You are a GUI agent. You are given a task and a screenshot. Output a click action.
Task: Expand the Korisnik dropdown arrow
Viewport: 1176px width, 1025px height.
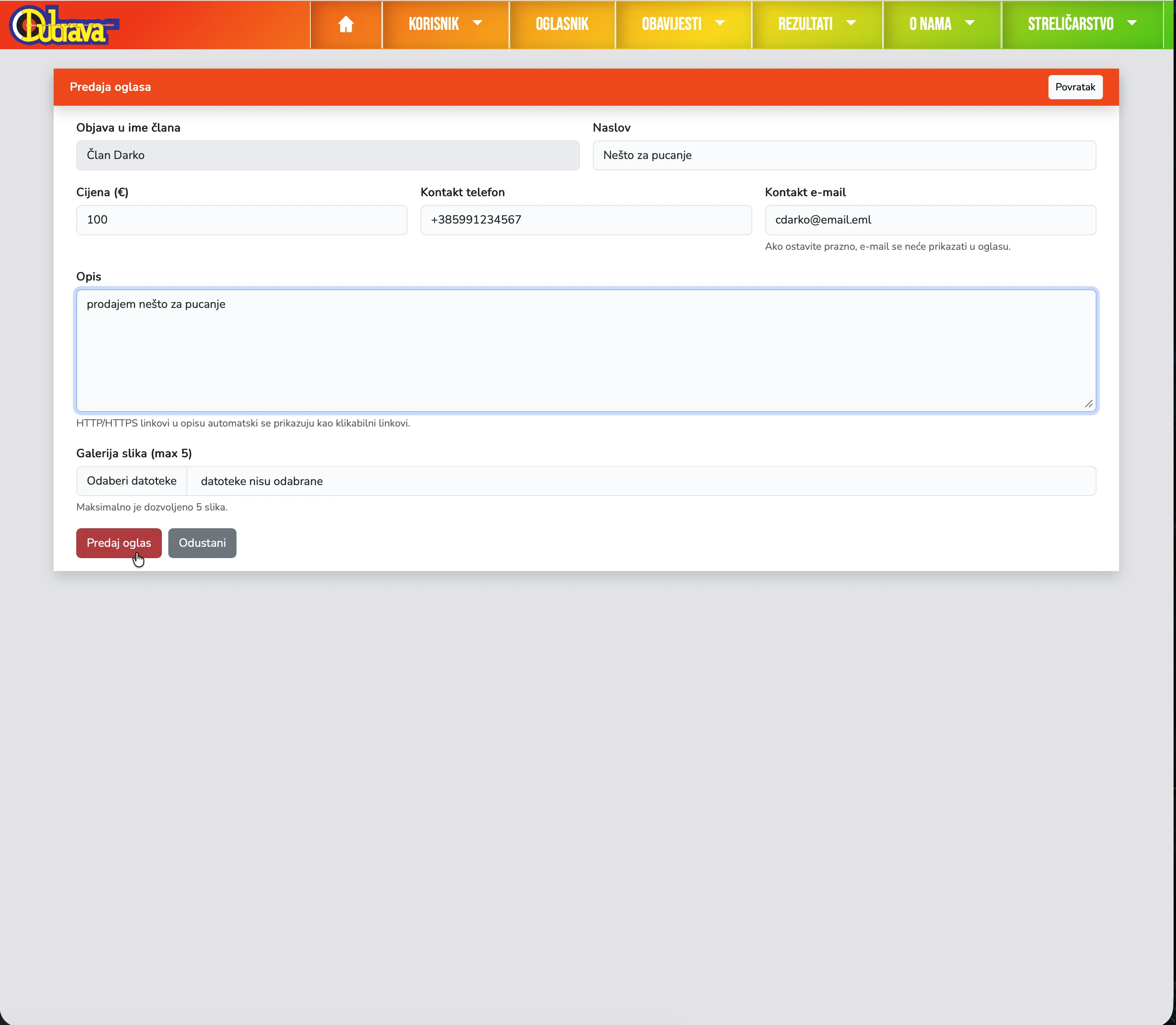477,23
